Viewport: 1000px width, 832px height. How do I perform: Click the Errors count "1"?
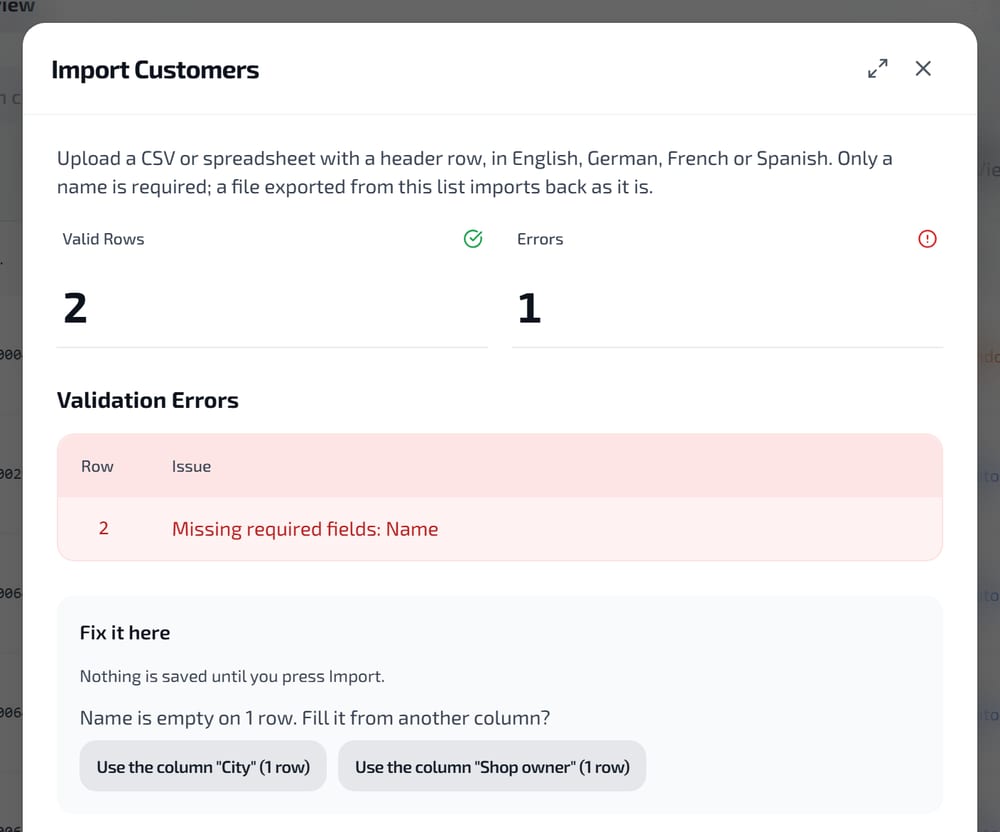(529, 309)
